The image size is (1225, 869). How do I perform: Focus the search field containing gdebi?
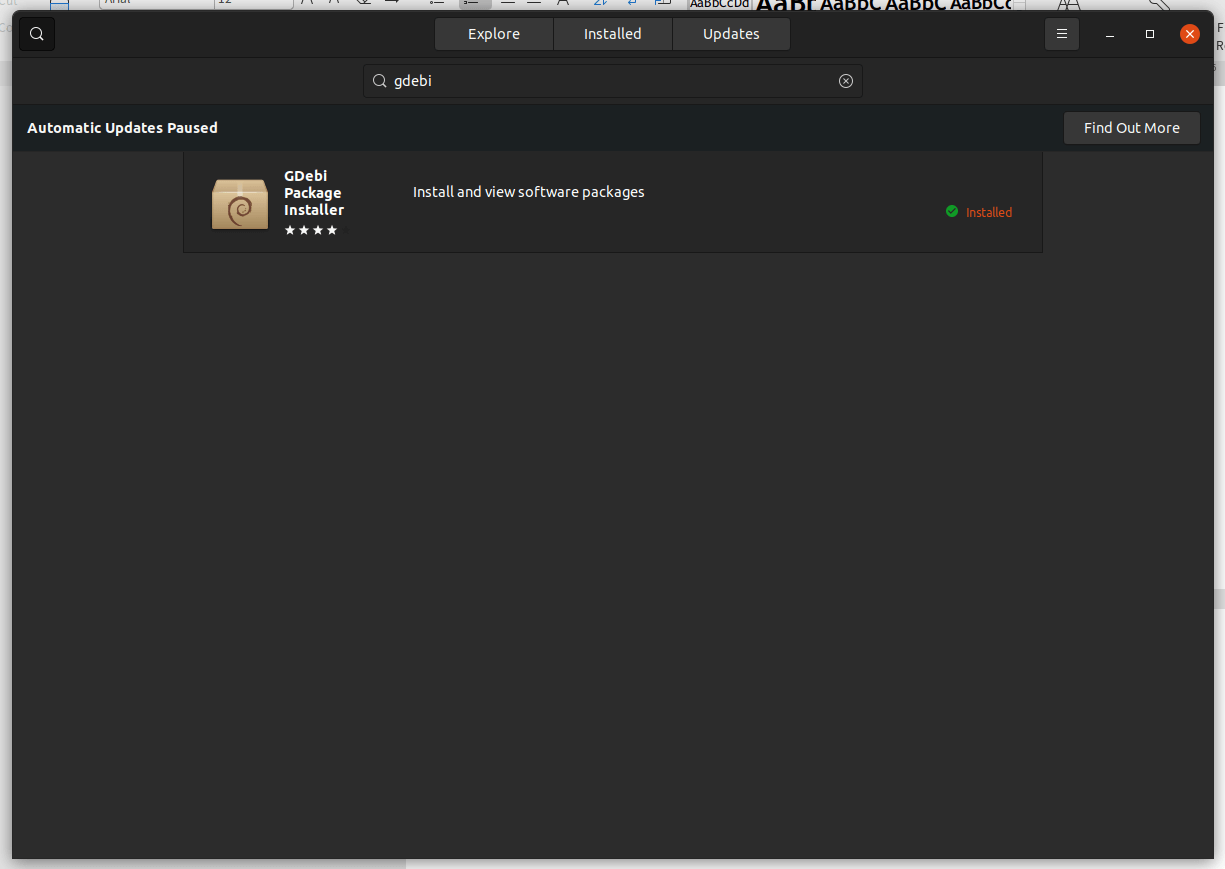coord(613,81)
